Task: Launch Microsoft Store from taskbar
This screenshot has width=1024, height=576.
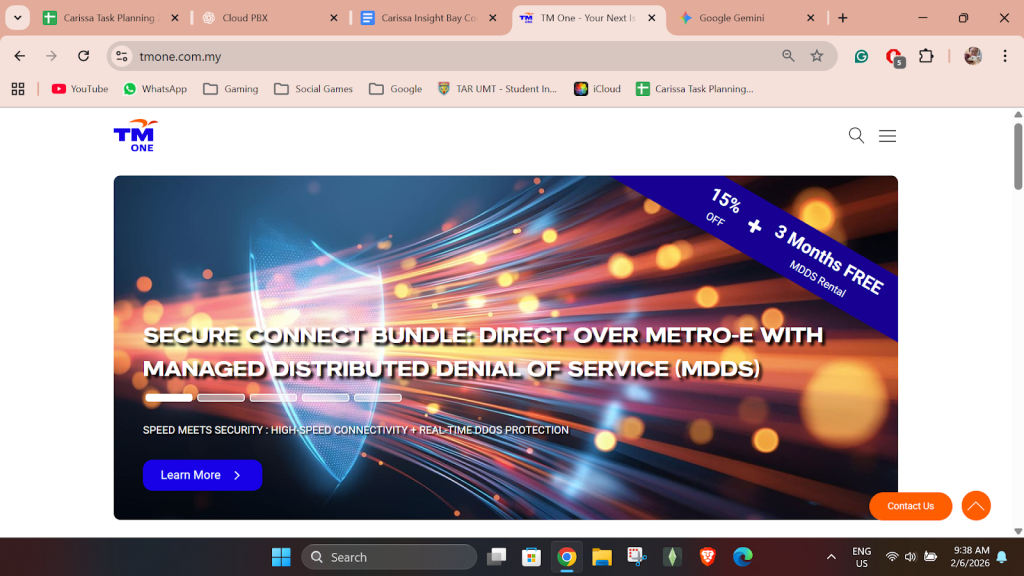Action: coord(531,557)
